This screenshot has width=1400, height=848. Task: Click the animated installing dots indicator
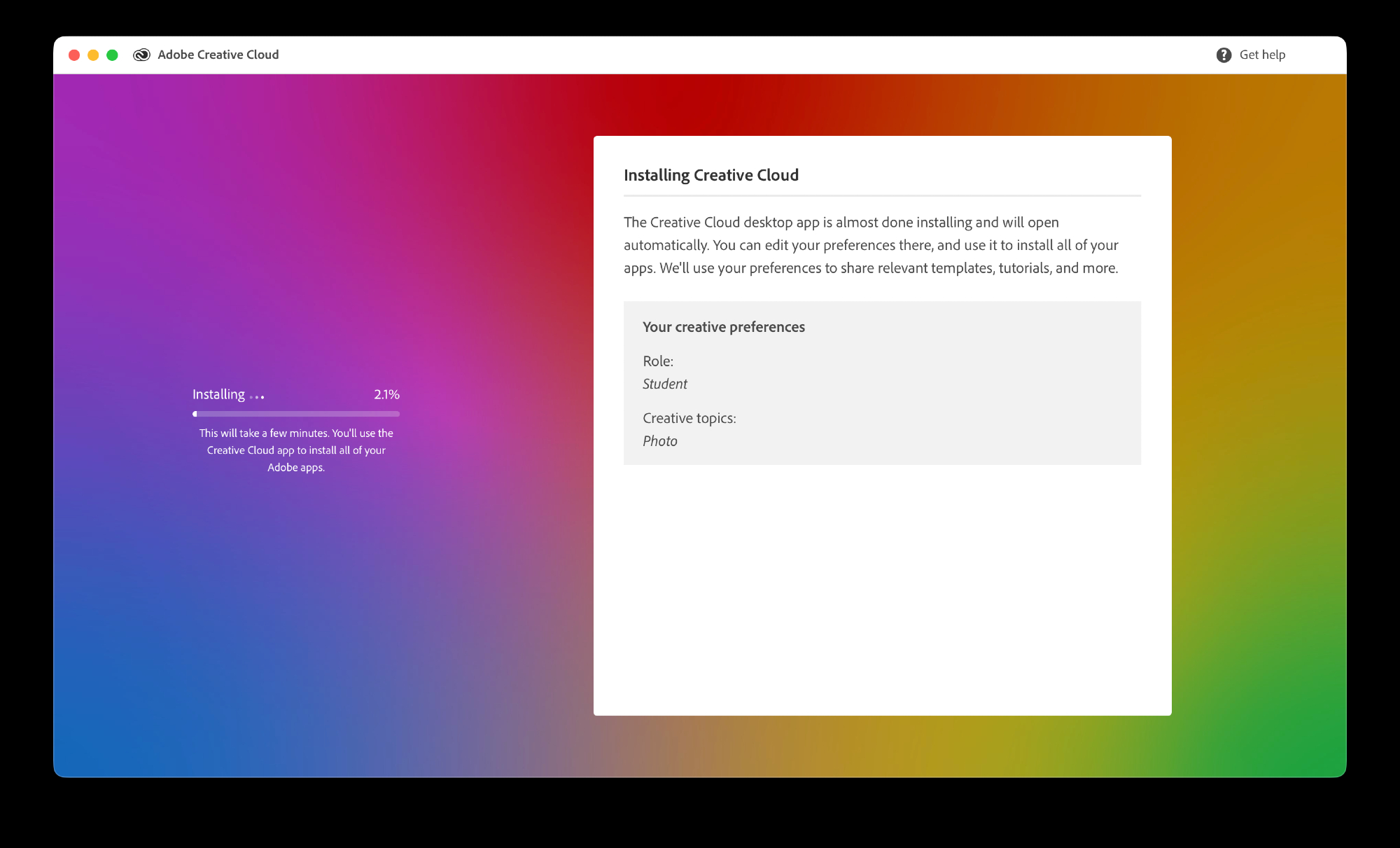[257, 397]
